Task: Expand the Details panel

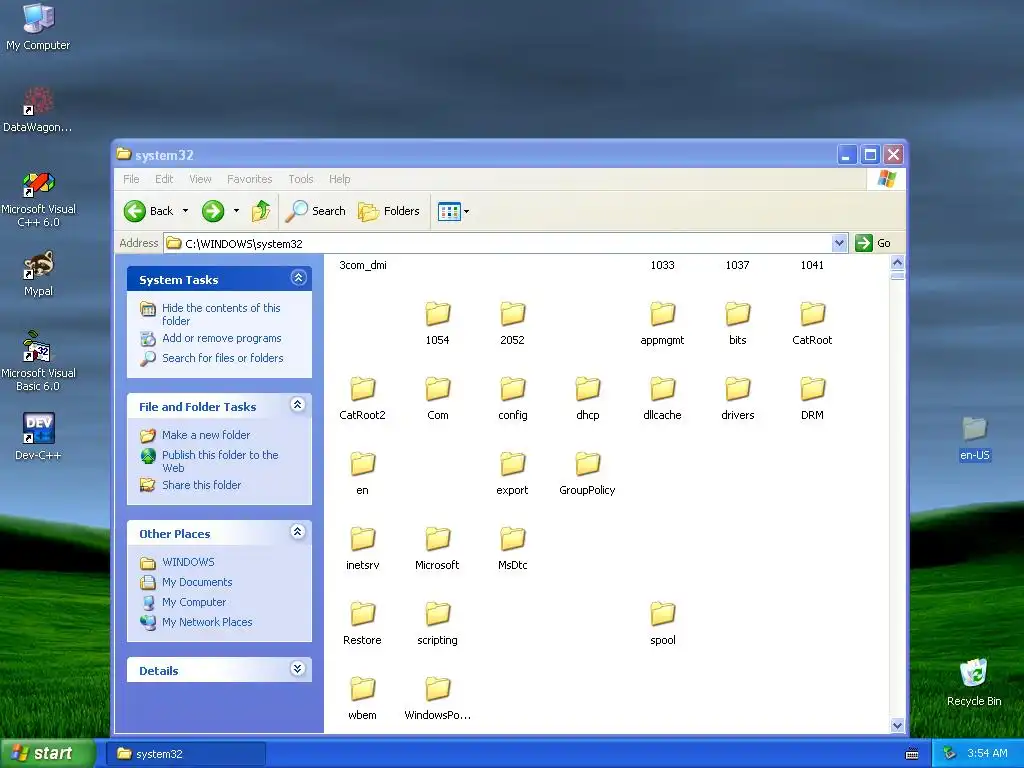Action: click(x=298, y=669)
